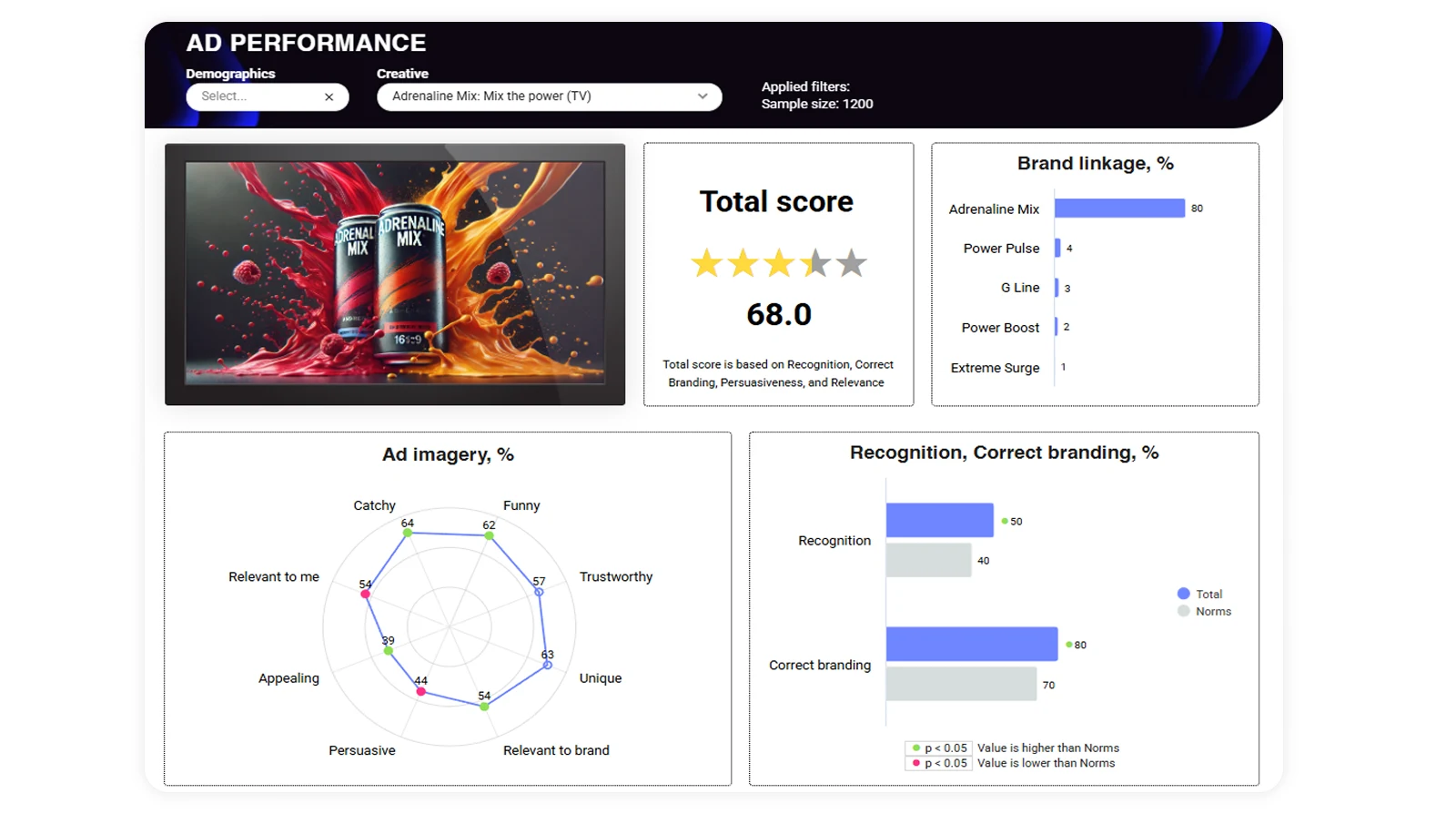Click the Unique radar data point

click(x=547, y=666)
